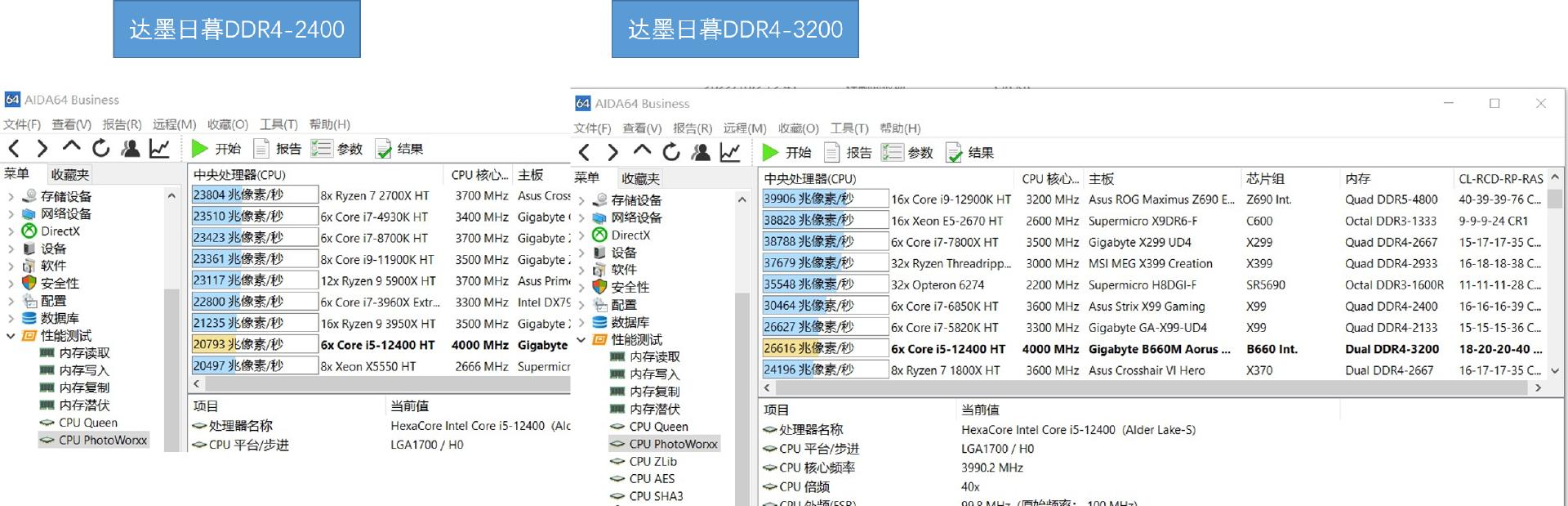The height and width of the screenshot is (506, 1568).
Task: Click Forward arrow in left AIDA64 window
Action: [x=42, y=148]
